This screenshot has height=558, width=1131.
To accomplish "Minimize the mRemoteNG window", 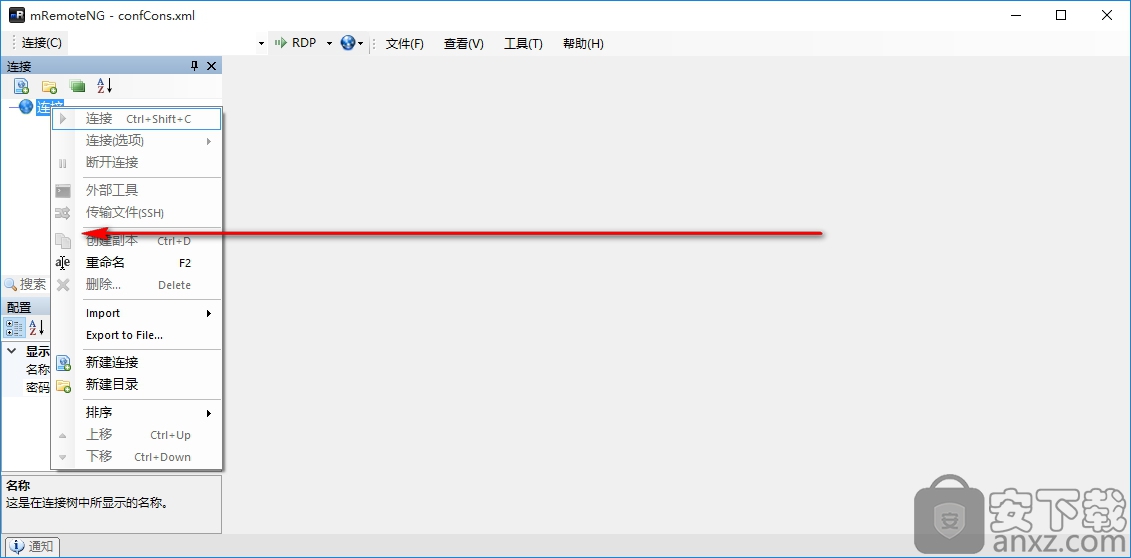I will (1015, 15).
